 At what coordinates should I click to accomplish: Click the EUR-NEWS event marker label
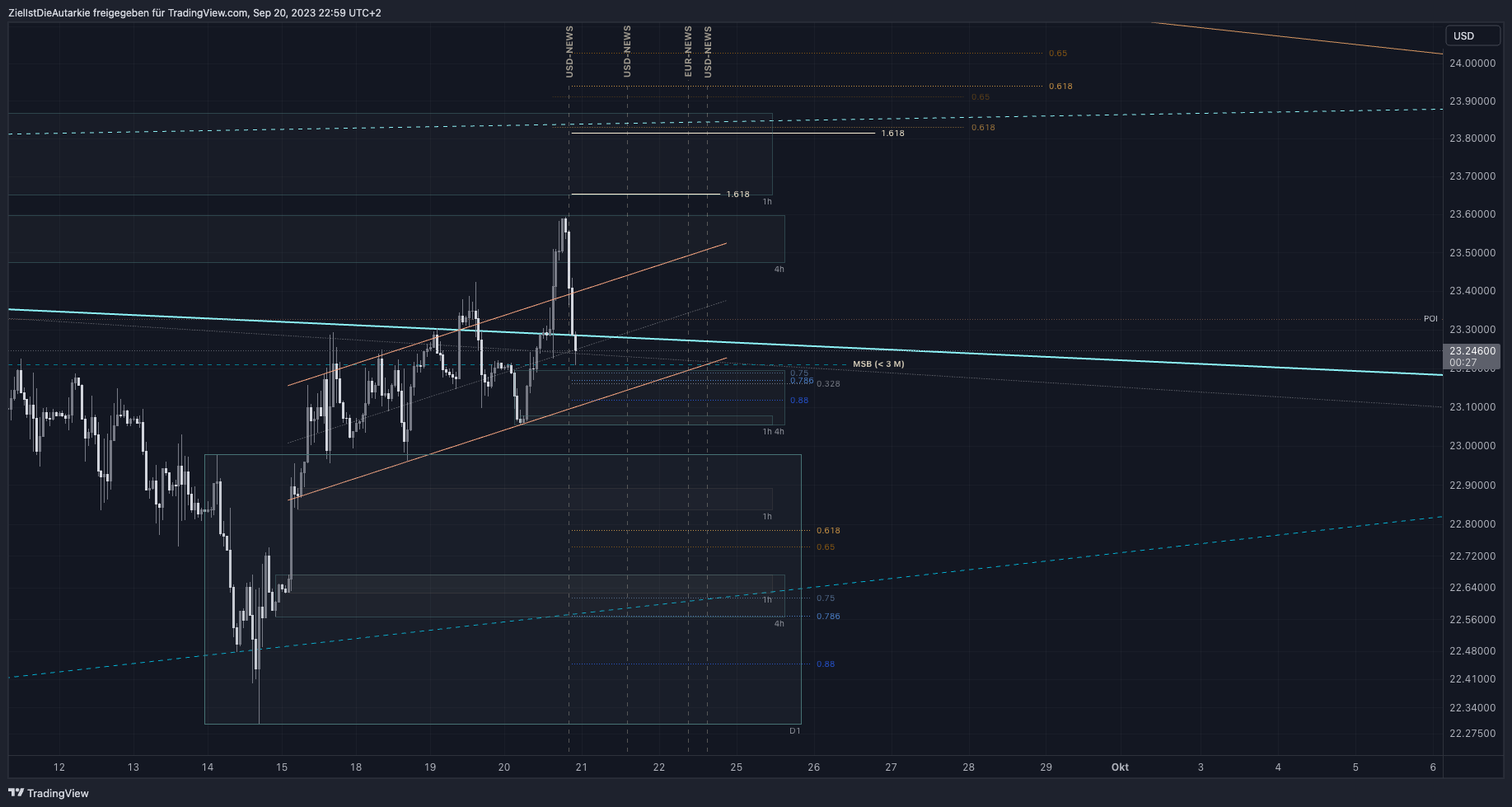[689, 51]
